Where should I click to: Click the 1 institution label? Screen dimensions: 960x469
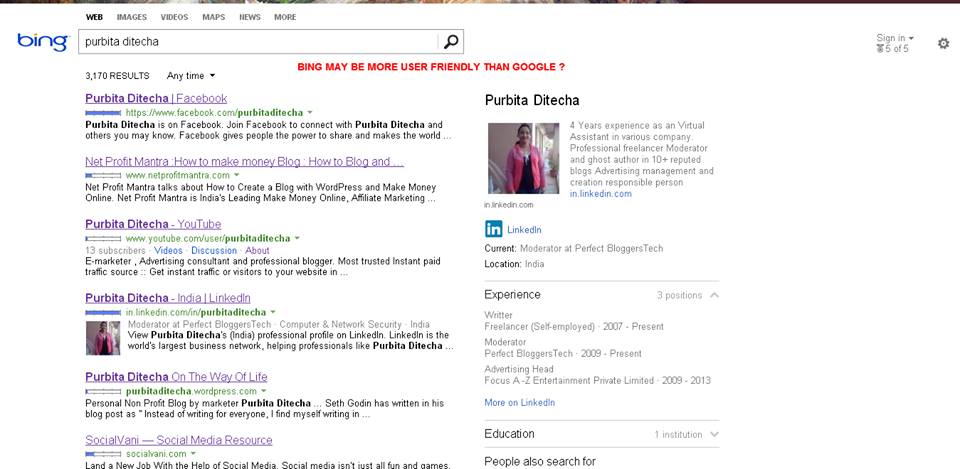678,435
